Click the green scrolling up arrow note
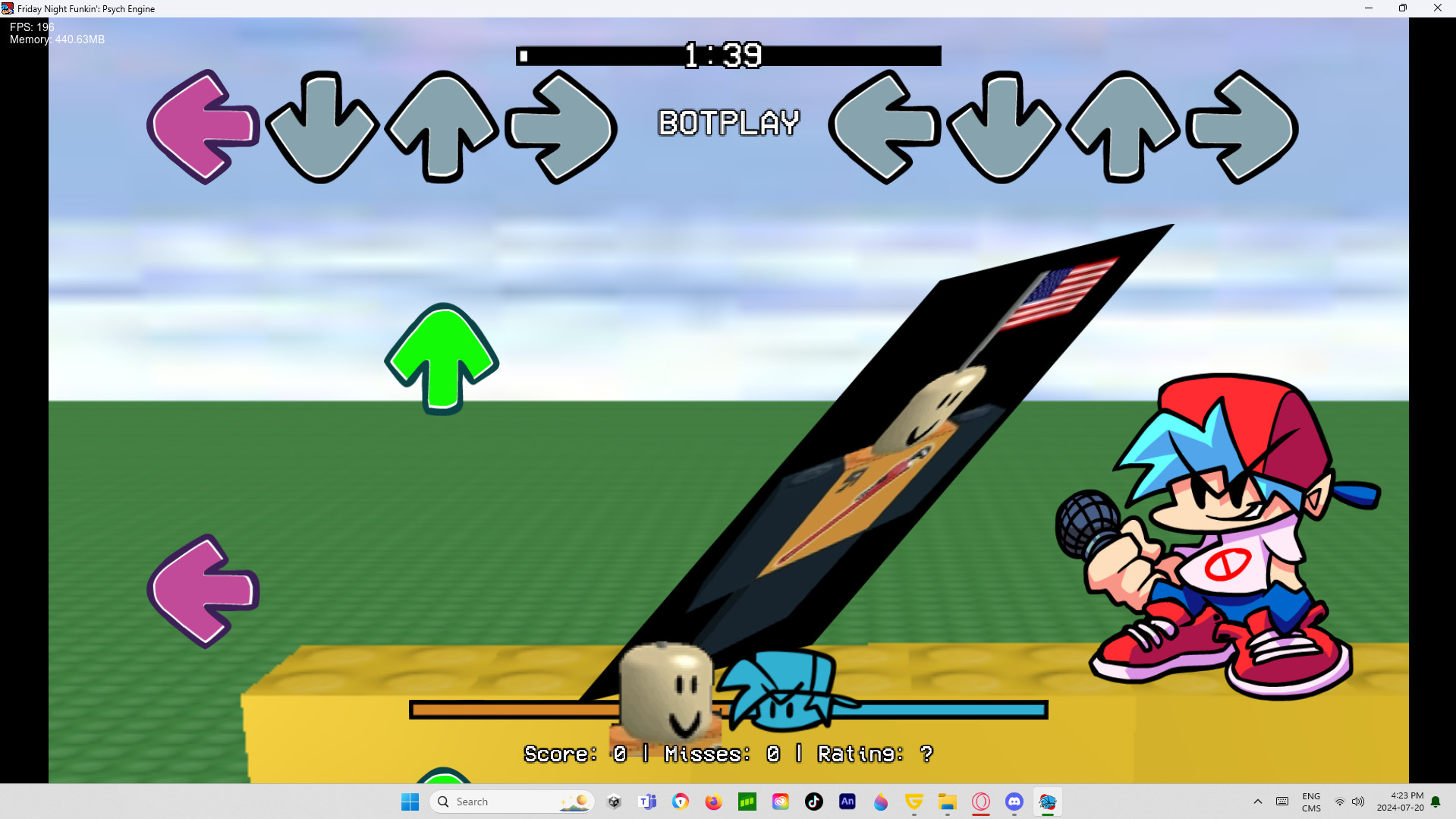Screen dimensions: 1456x819 pos(442,359)
